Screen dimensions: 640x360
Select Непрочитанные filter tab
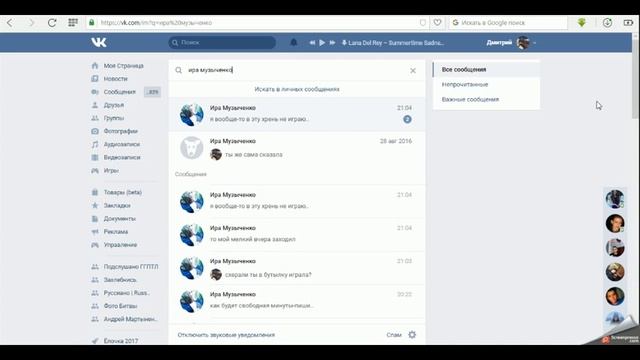coord(486,84)
